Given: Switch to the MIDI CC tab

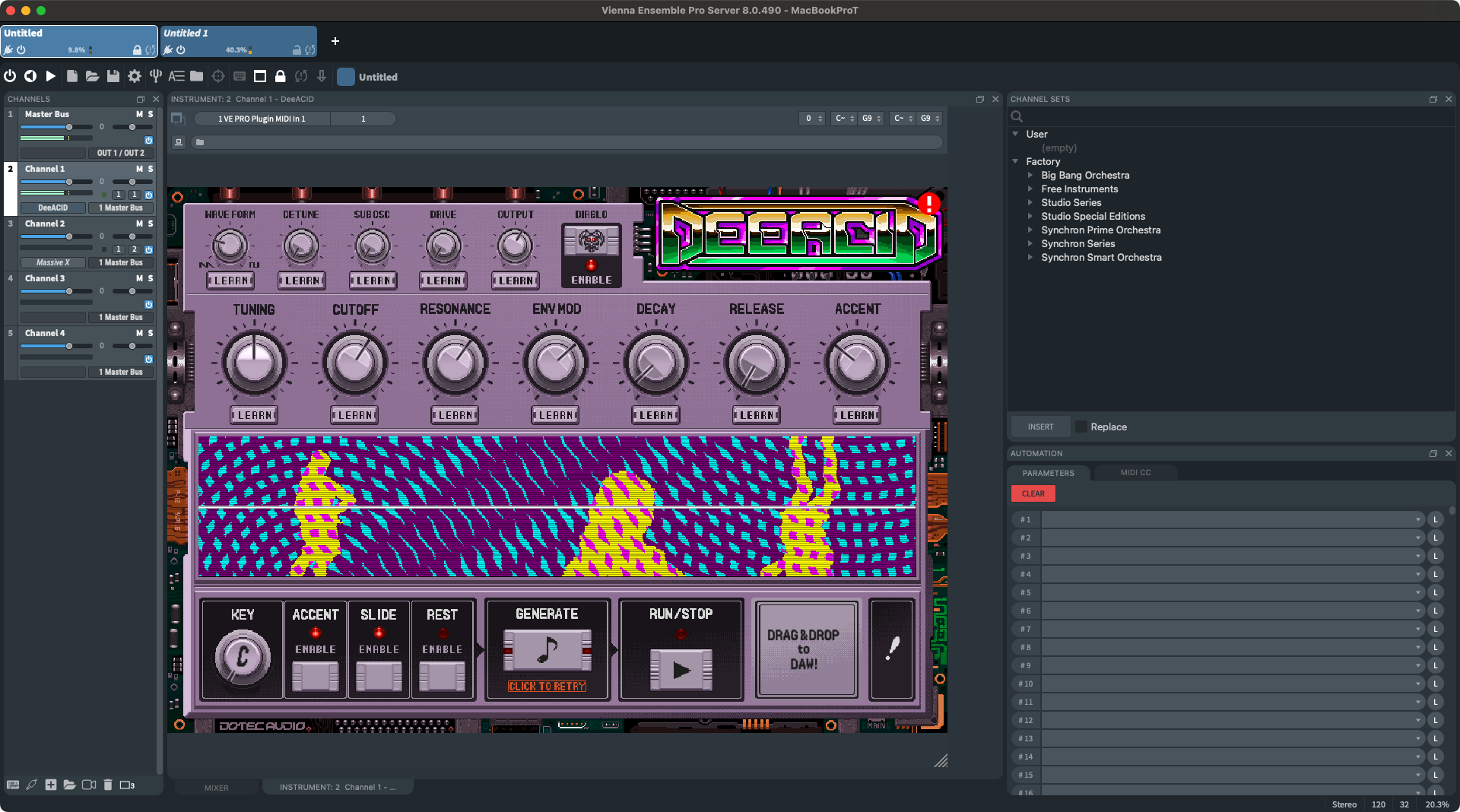Looking at the screenshot, I should point(1135,472).
